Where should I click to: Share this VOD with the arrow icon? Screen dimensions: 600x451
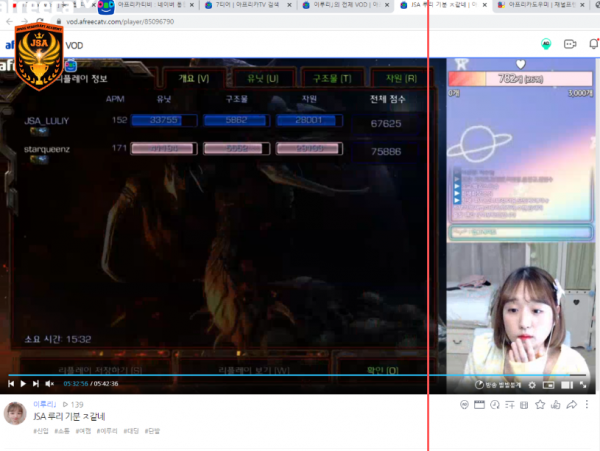click(x=572, y=404)
